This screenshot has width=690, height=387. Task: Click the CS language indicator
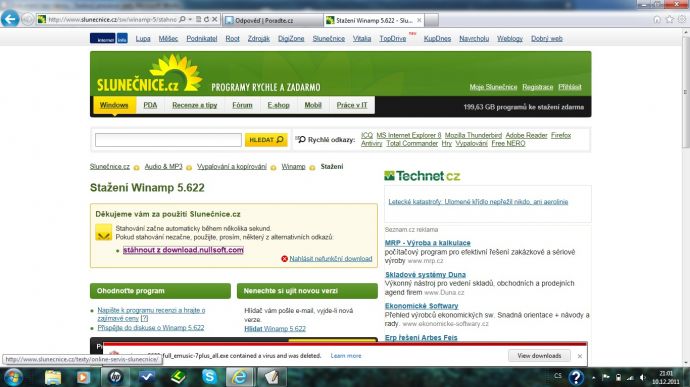(x=558, y=376)
